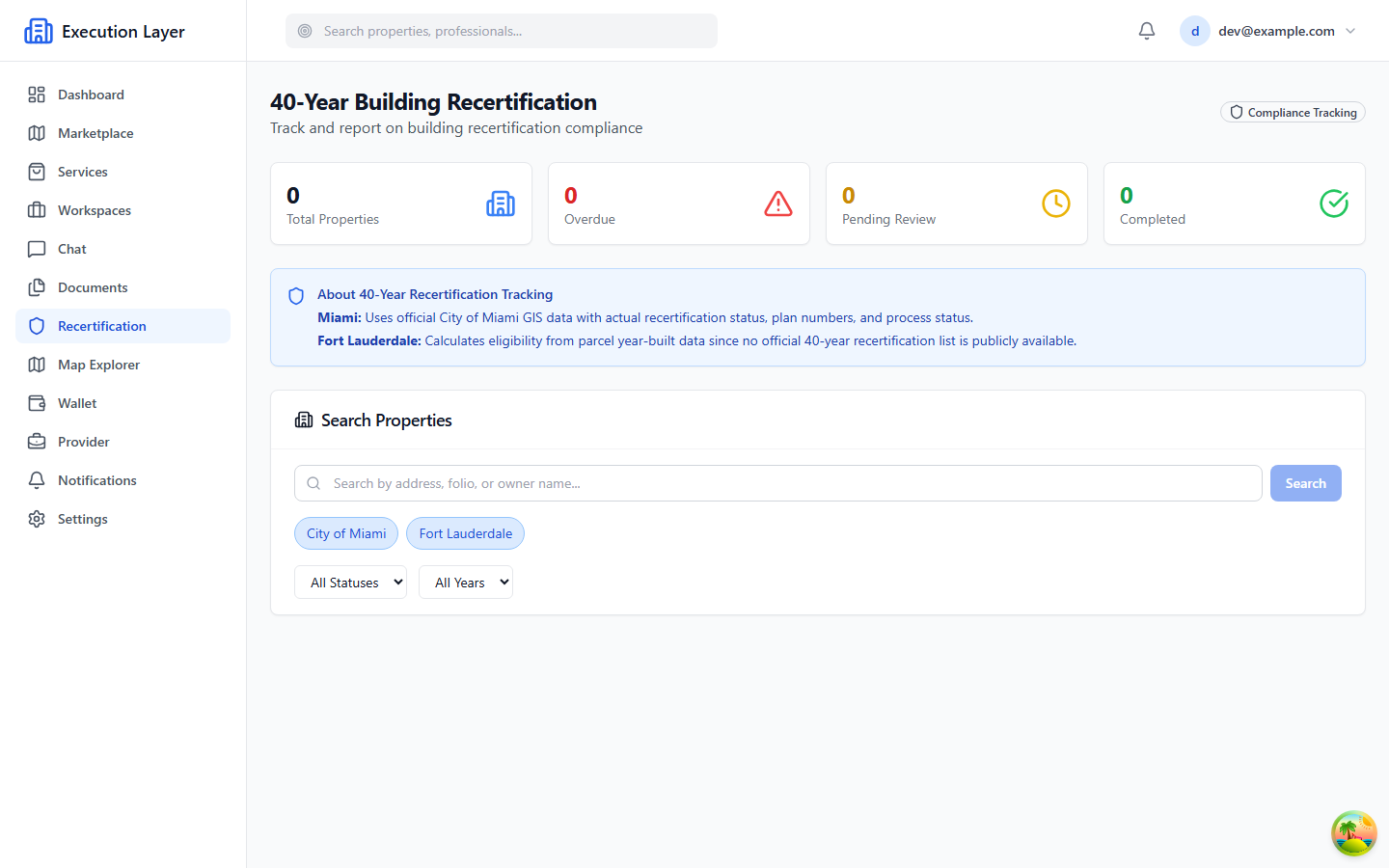Open Map Explorer from the sidebar
The width and height of the screenshot is (1389, 868).
pyautogui.click(x=123, y=365)
